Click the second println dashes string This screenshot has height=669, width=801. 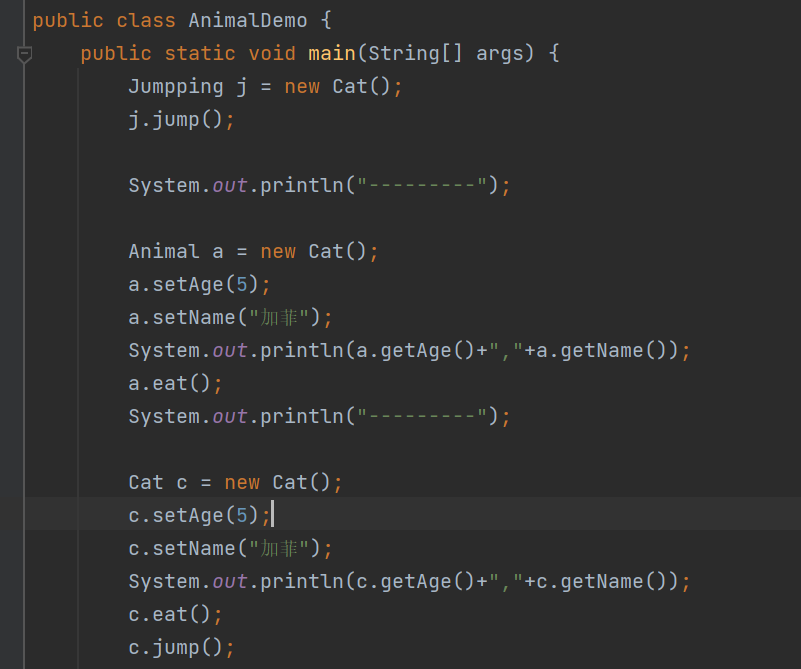pos(428,416)
